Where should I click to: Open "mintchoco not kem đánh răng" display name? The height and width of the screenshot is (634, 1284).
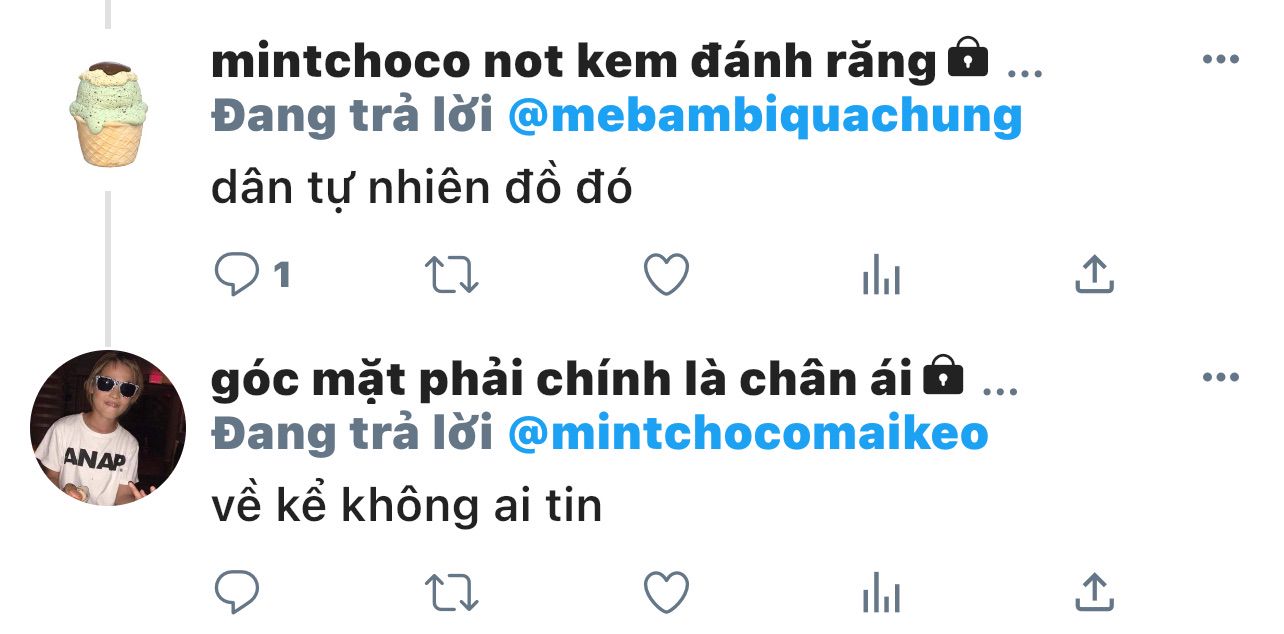tap(573, 62)
